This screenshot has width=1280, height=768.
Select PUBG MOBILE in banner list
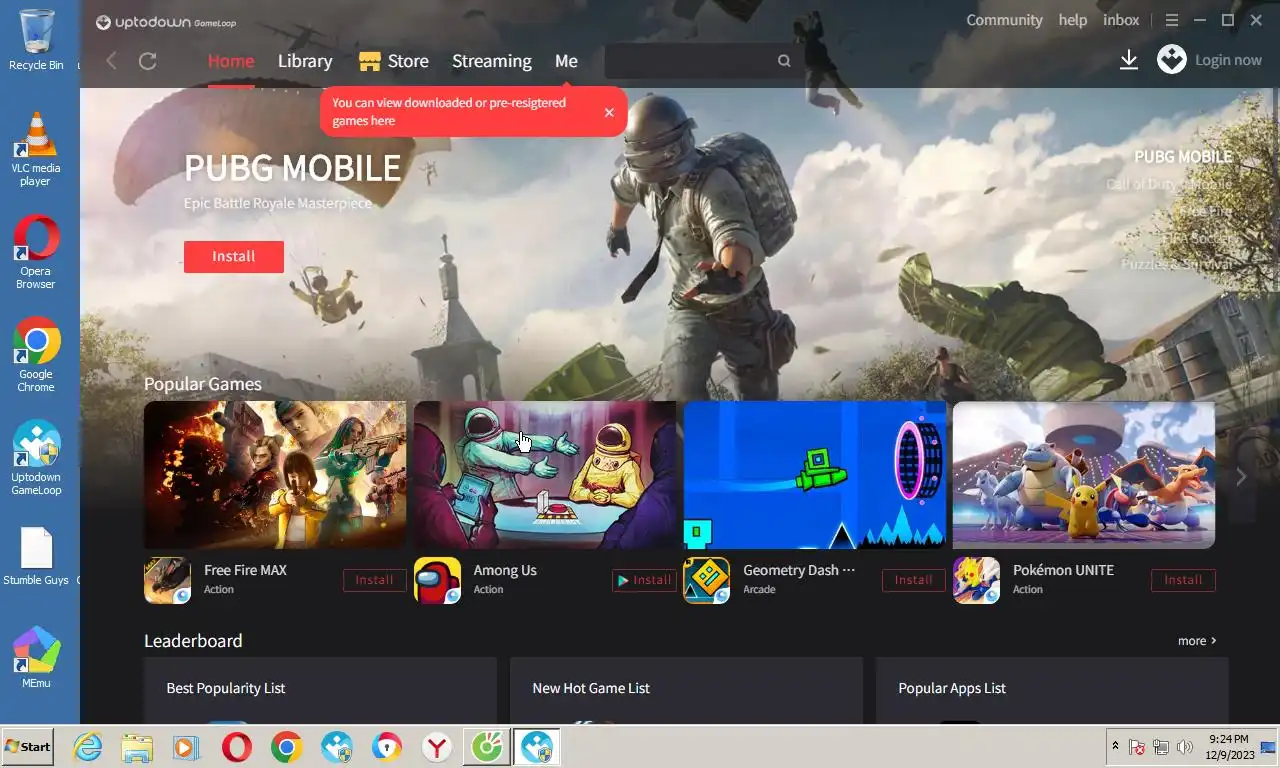coord(1183,157)
